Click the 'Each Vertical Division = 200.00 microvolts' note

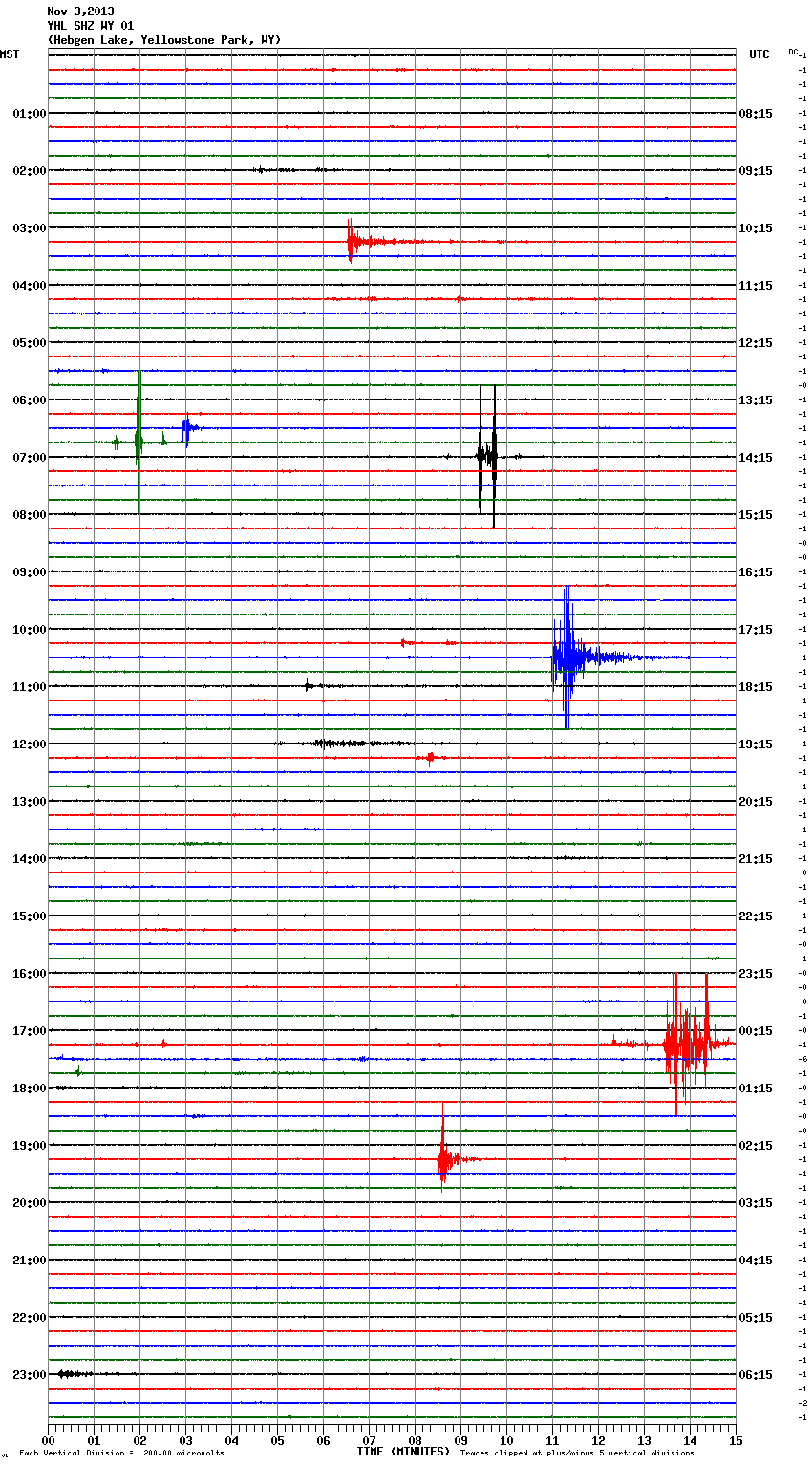point(121,1454)
